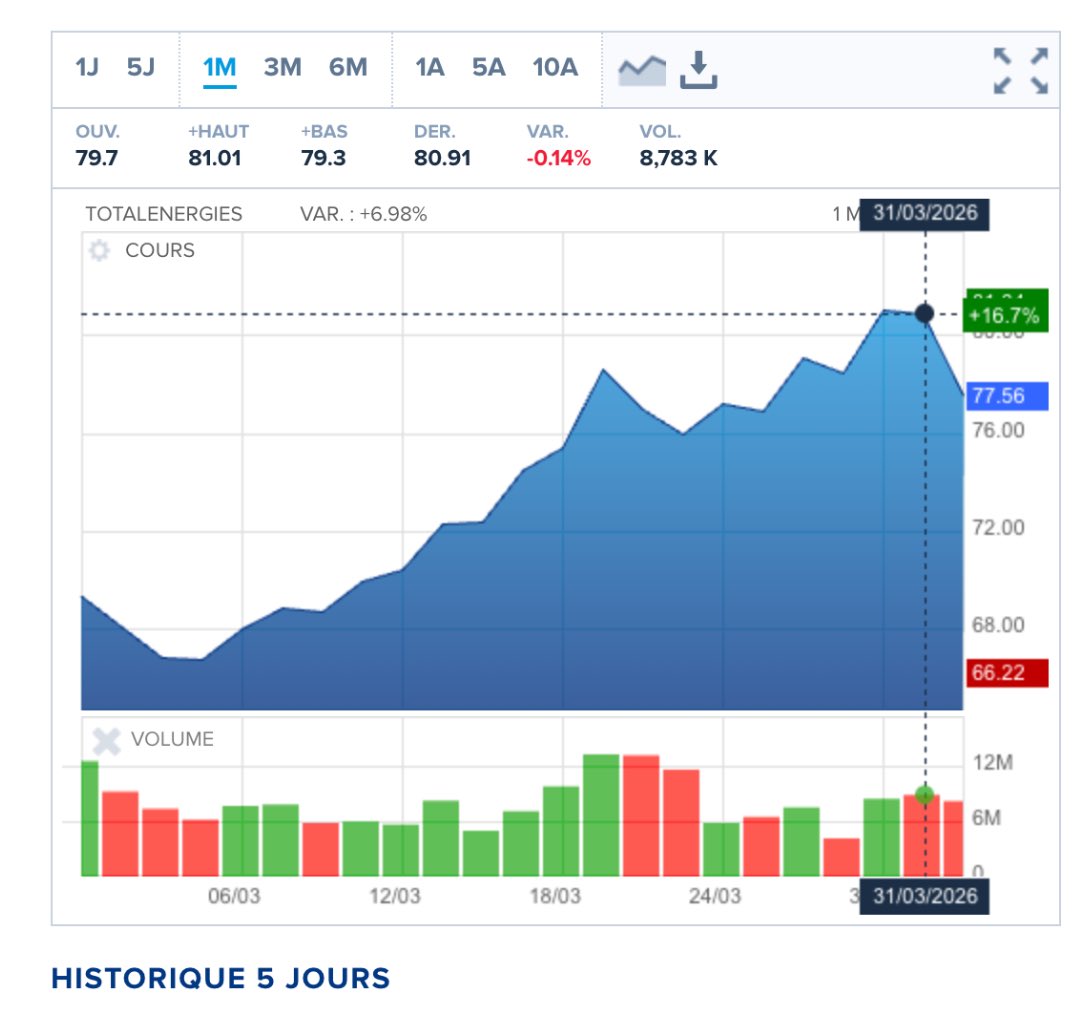Remove the VOLUME indicator panel
1080x1016 pixels.
[106, 741]
